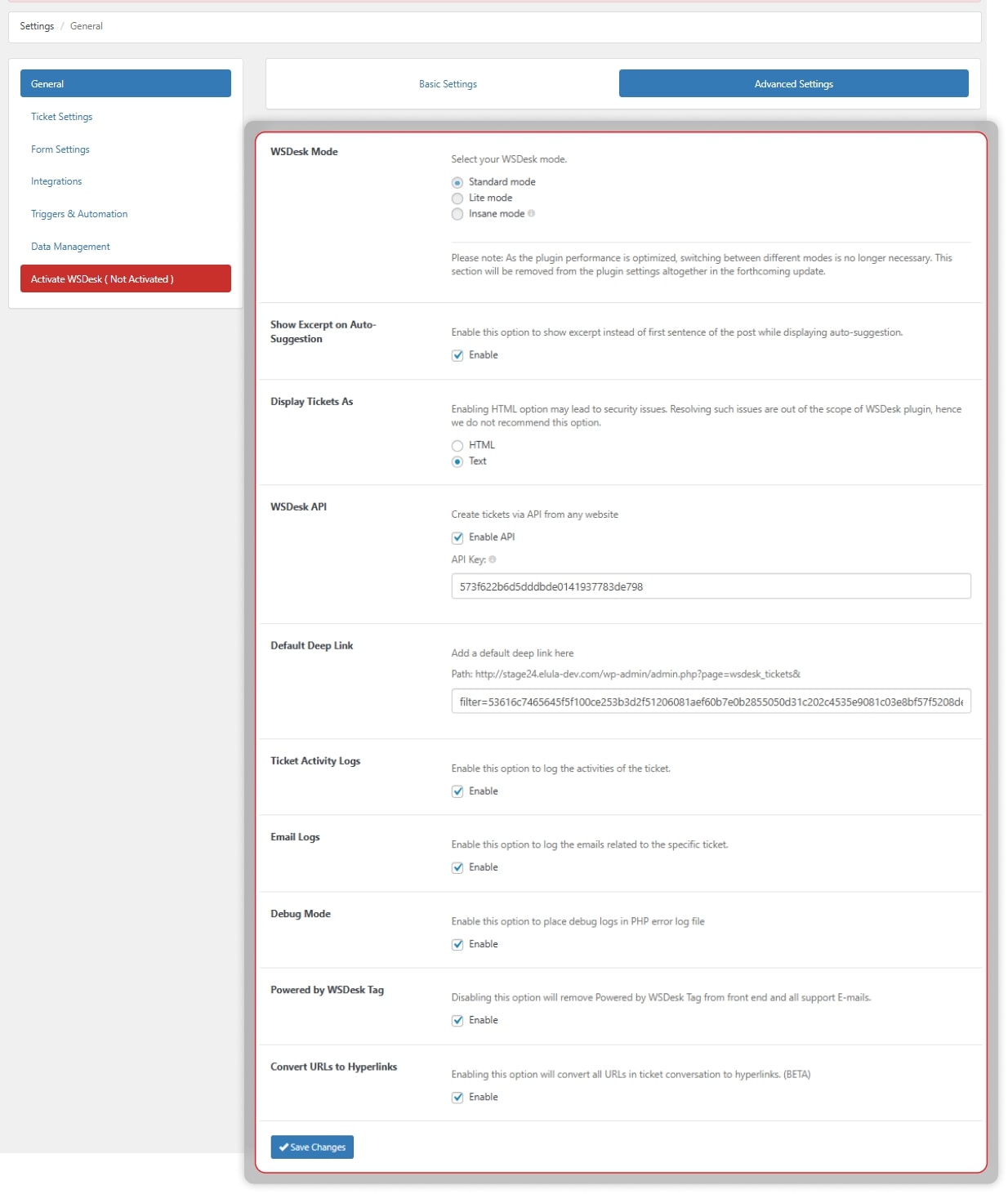Disable the Email Logs option

tap(457, 867)
